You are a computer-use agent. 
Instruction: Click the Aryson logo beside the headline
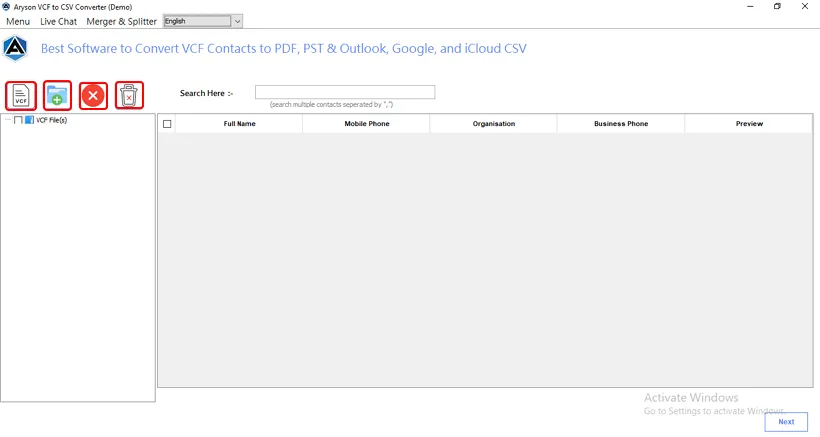(15, 49)
